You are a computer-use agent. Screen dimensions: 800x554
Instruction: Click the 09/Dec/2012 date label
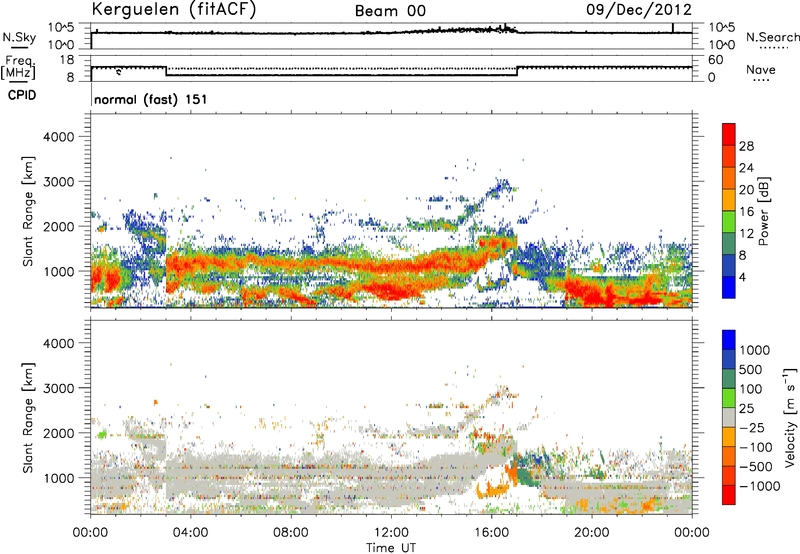click(639, 10)
